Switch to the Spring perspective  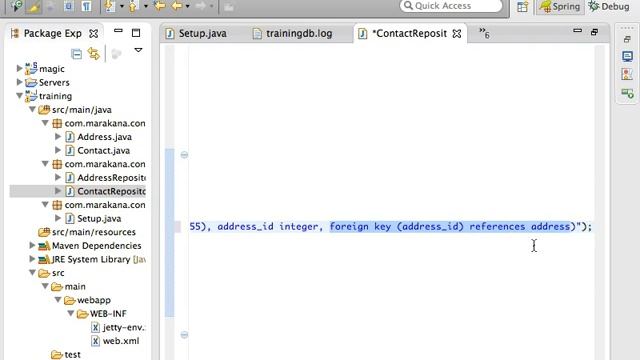(x=560, y=7)
